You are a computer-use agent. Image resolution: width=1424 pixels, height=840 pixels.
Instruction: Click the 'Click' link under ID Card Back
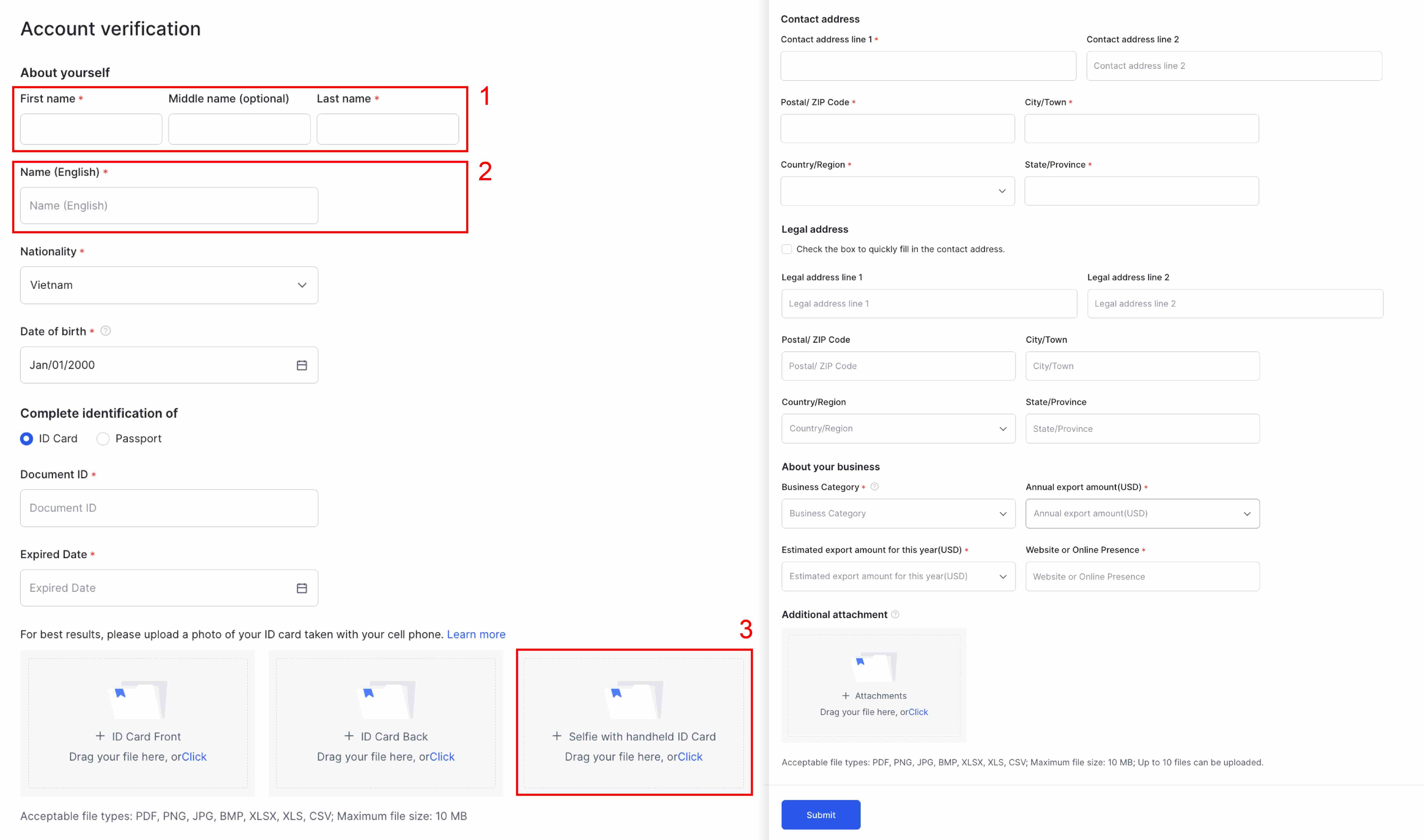[x=442, y=757]
